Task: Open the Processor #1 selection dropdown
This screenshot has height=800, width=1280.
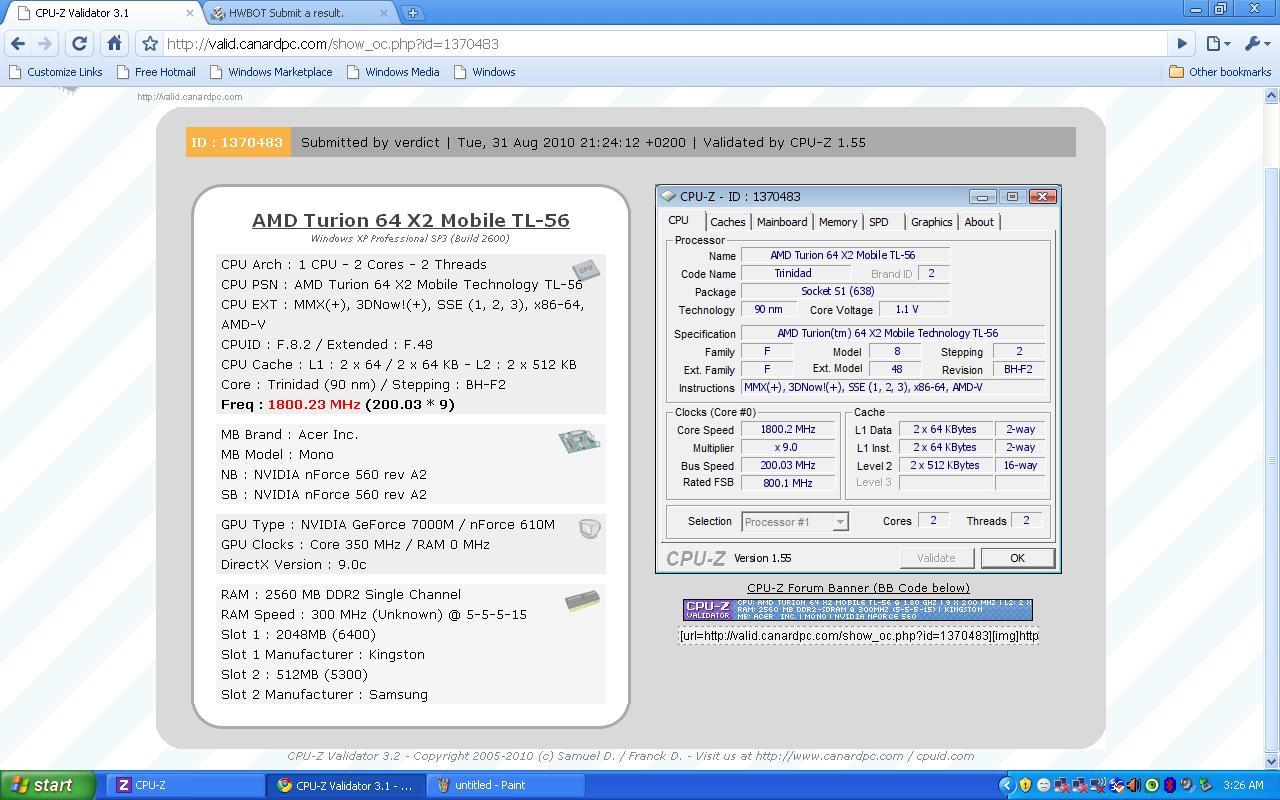Action: (795, 521)
